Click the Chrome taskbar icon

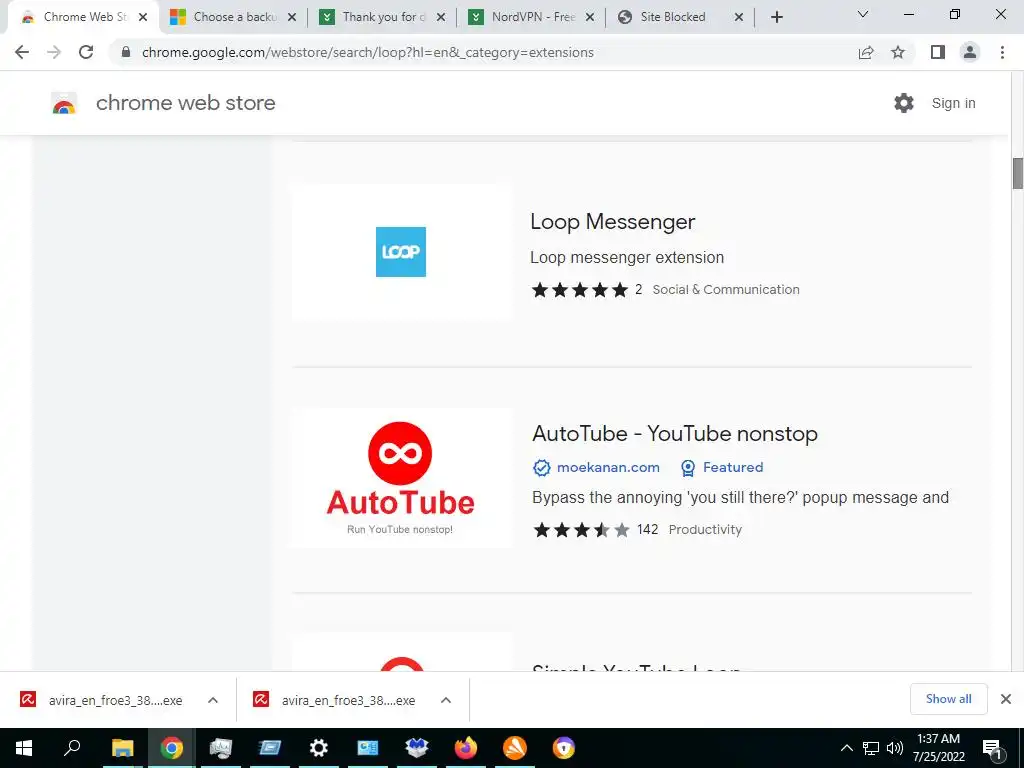point(172,748)
